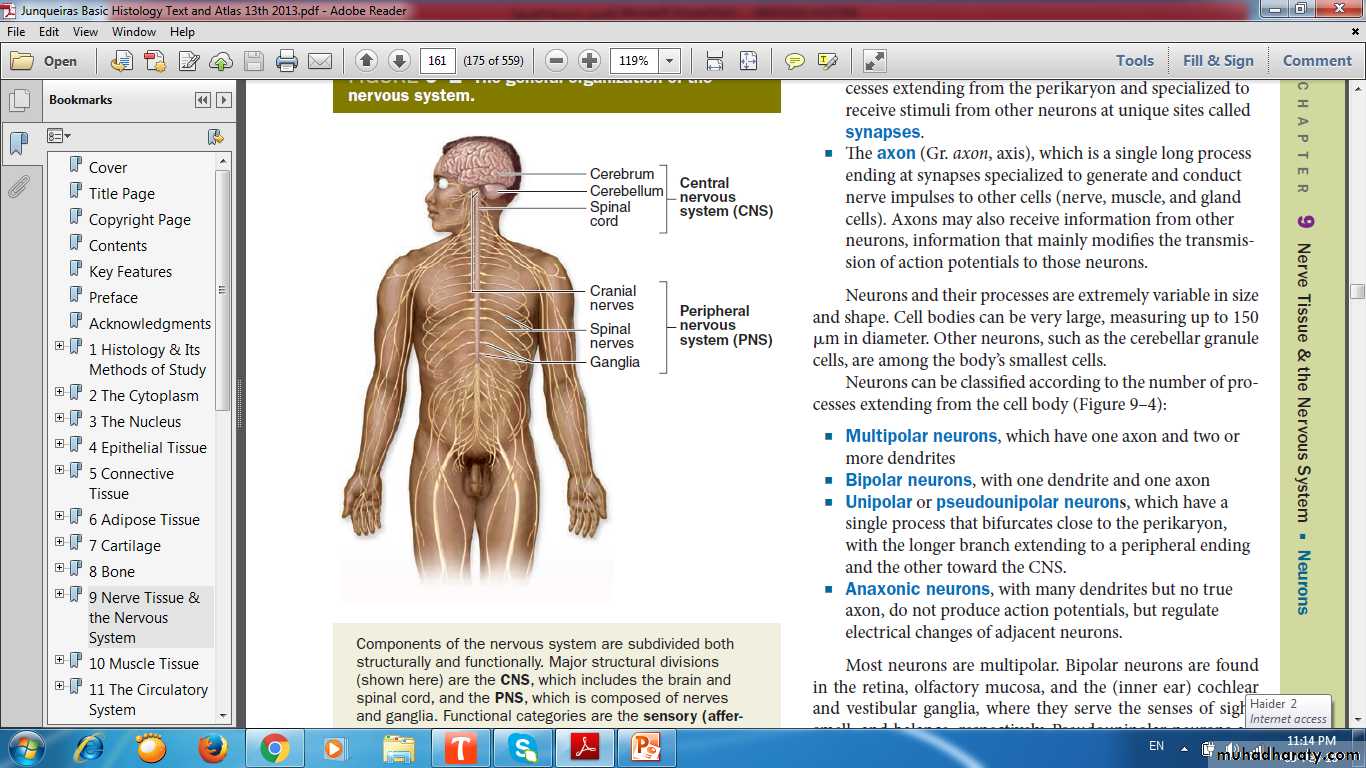The image size is (1366, 768).
Task: Go to previous page with up arrow
Action: tap(366, 61)
